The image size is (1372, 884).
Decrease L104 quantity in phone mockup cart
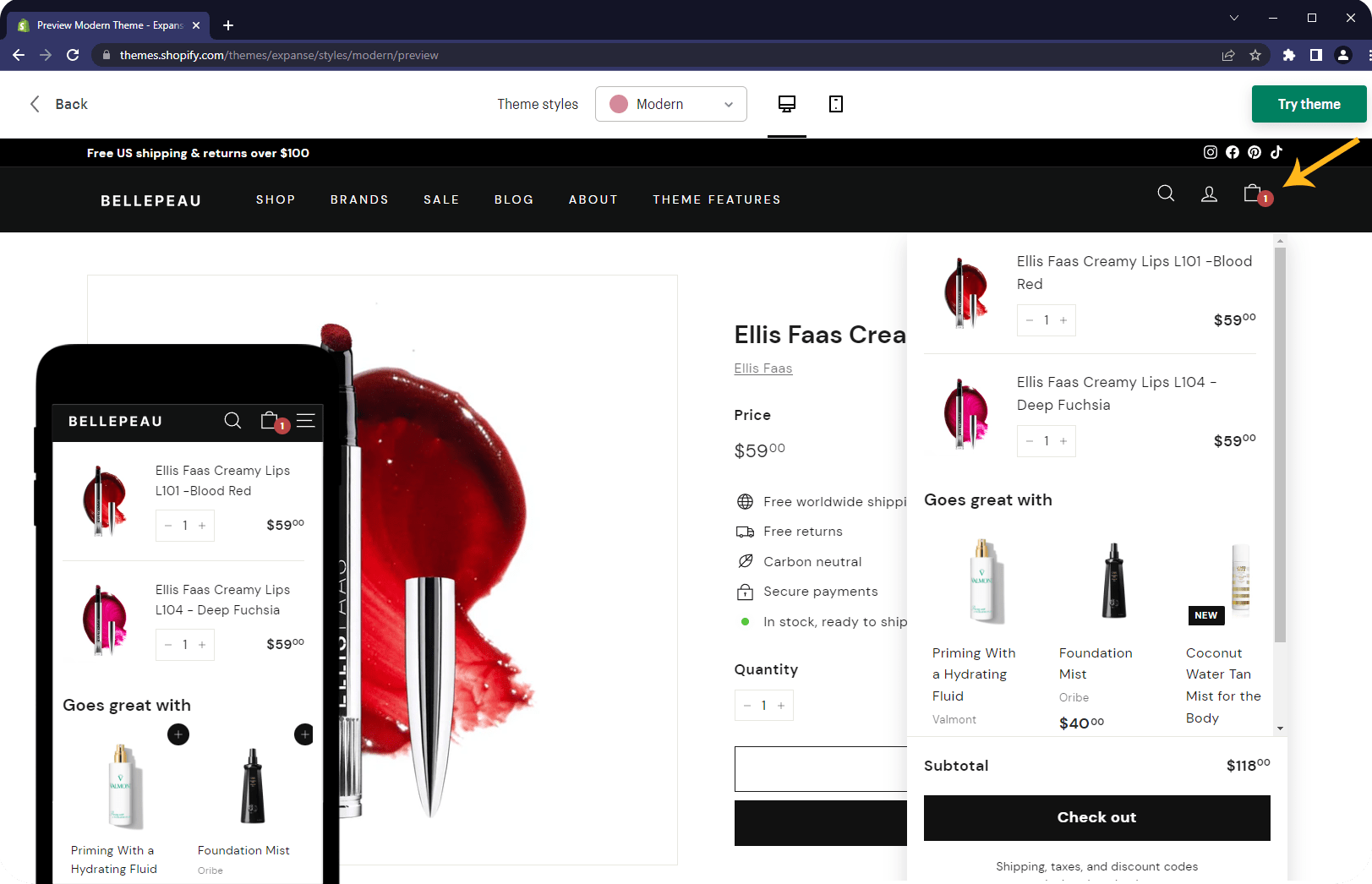coord(168,645)
